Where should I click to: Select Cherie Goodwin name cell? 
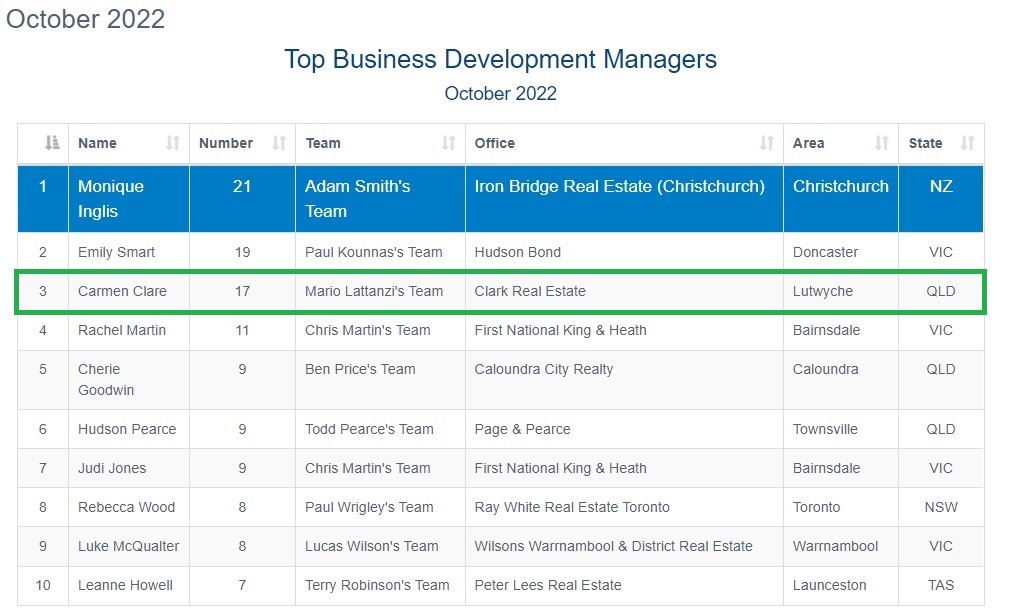pyautogui.click(x=129, y=380)
